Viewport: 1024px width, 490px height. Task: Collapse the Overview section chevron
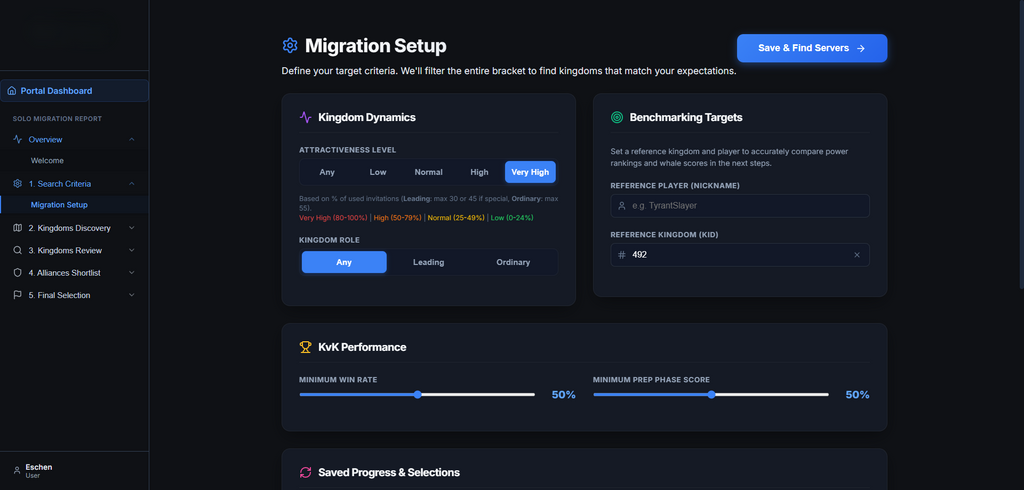tap(132, 140)
